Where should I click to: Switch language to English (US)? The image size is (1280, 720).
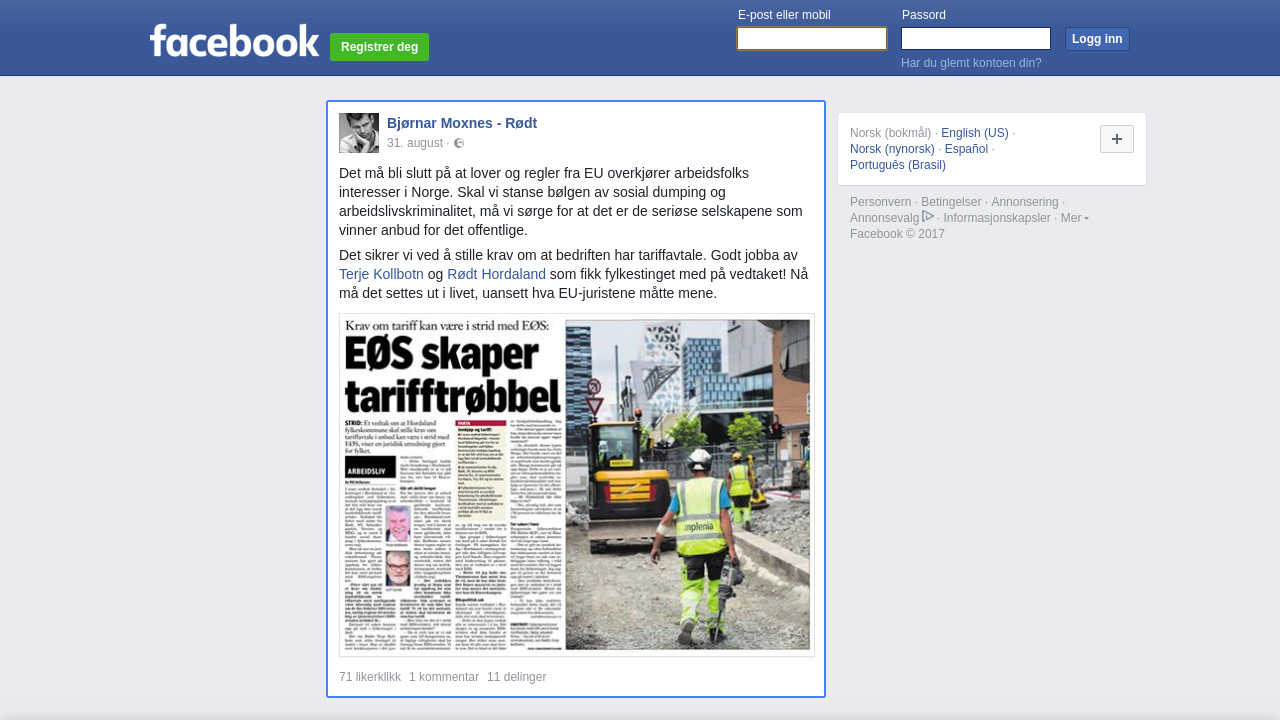[x=974, y=133]
